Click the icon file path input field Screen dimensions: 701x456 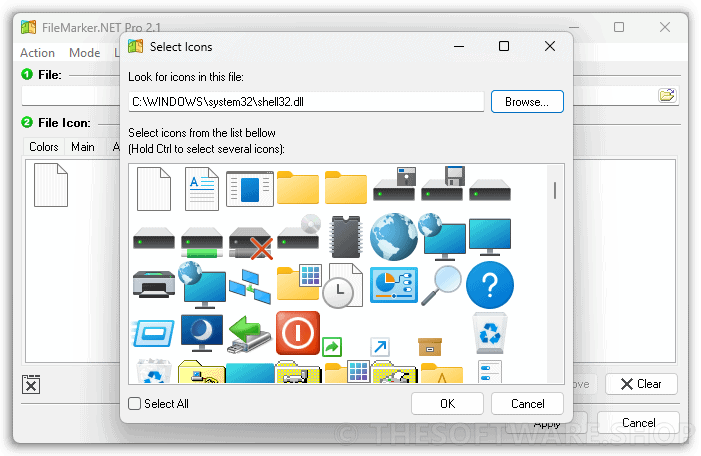(x=306, y=102)
